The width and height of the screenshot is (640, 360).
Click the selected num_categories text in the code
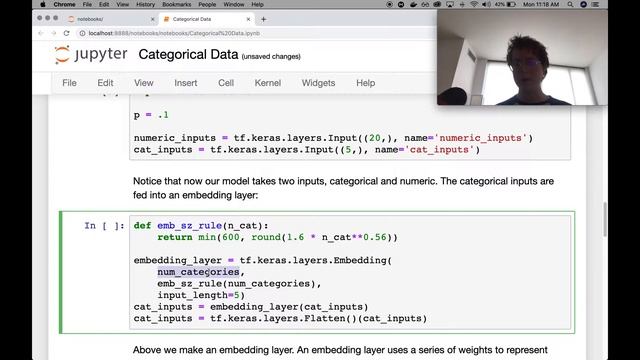(x=198, y=272)
